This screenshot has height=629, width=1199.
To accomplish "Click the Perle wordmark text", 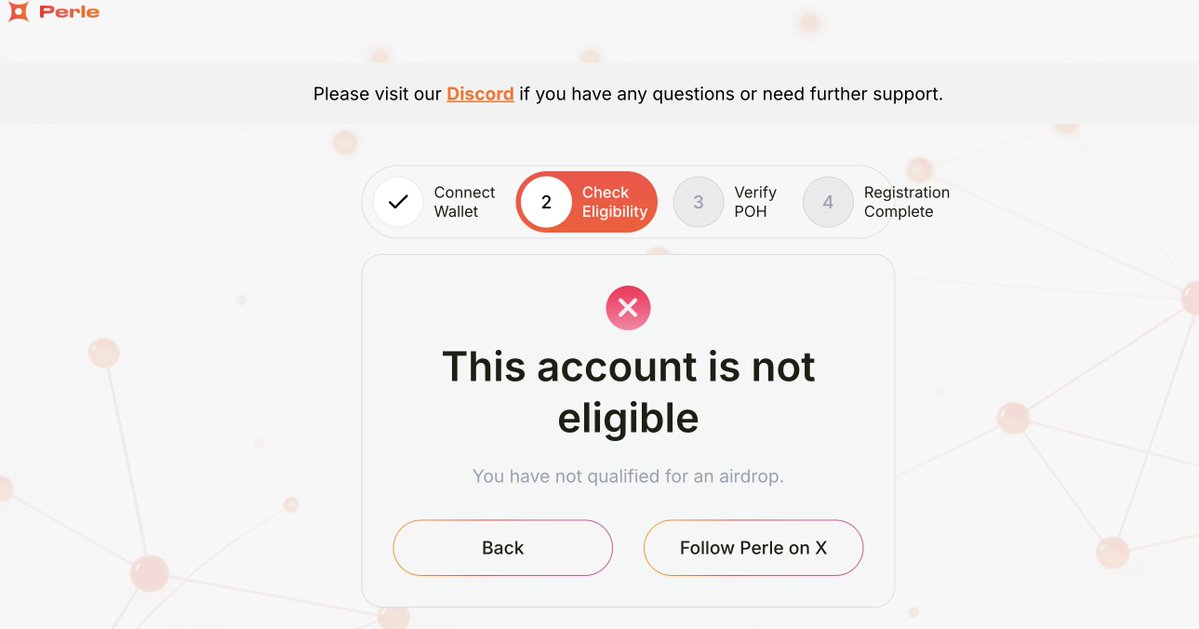I will [x=69, y=13].
